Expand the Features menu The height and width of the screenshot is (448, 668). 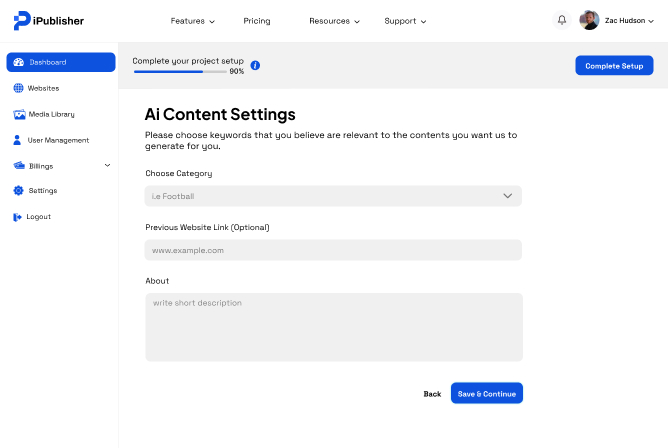point(193,21)
